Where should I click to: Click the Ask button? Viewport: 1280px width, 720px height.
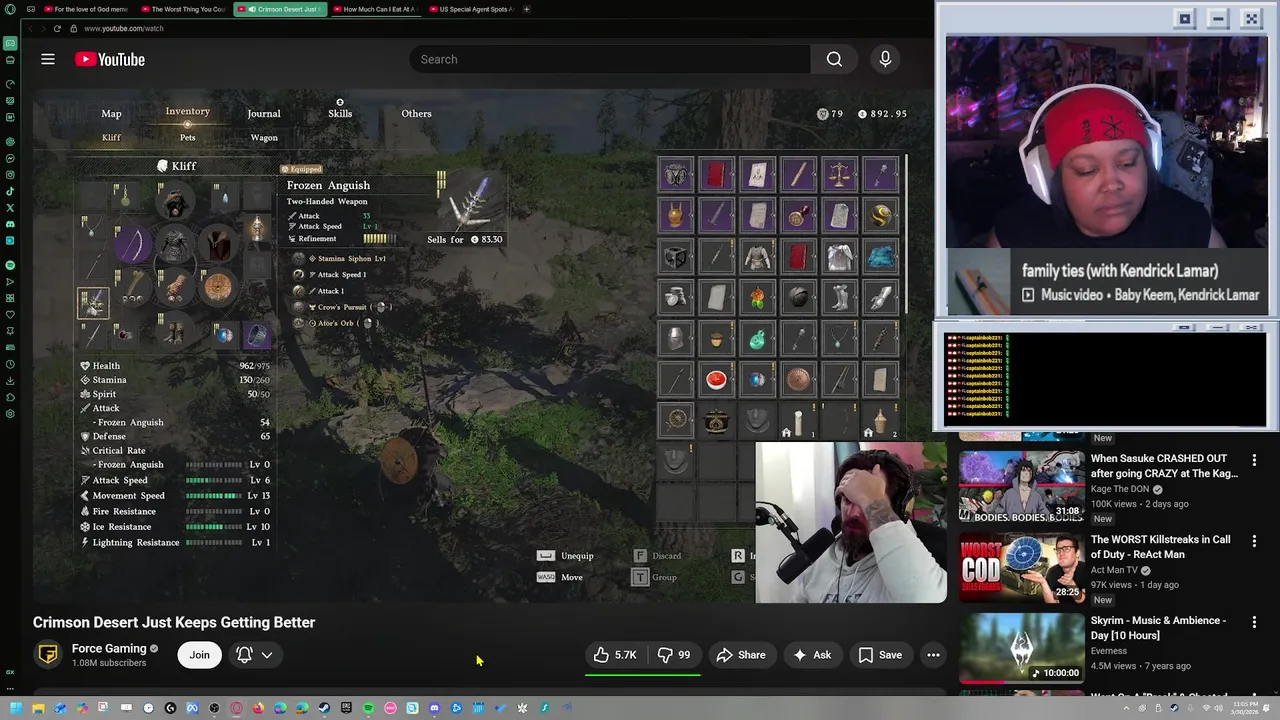pyautogui.click(x=812, y=655)
